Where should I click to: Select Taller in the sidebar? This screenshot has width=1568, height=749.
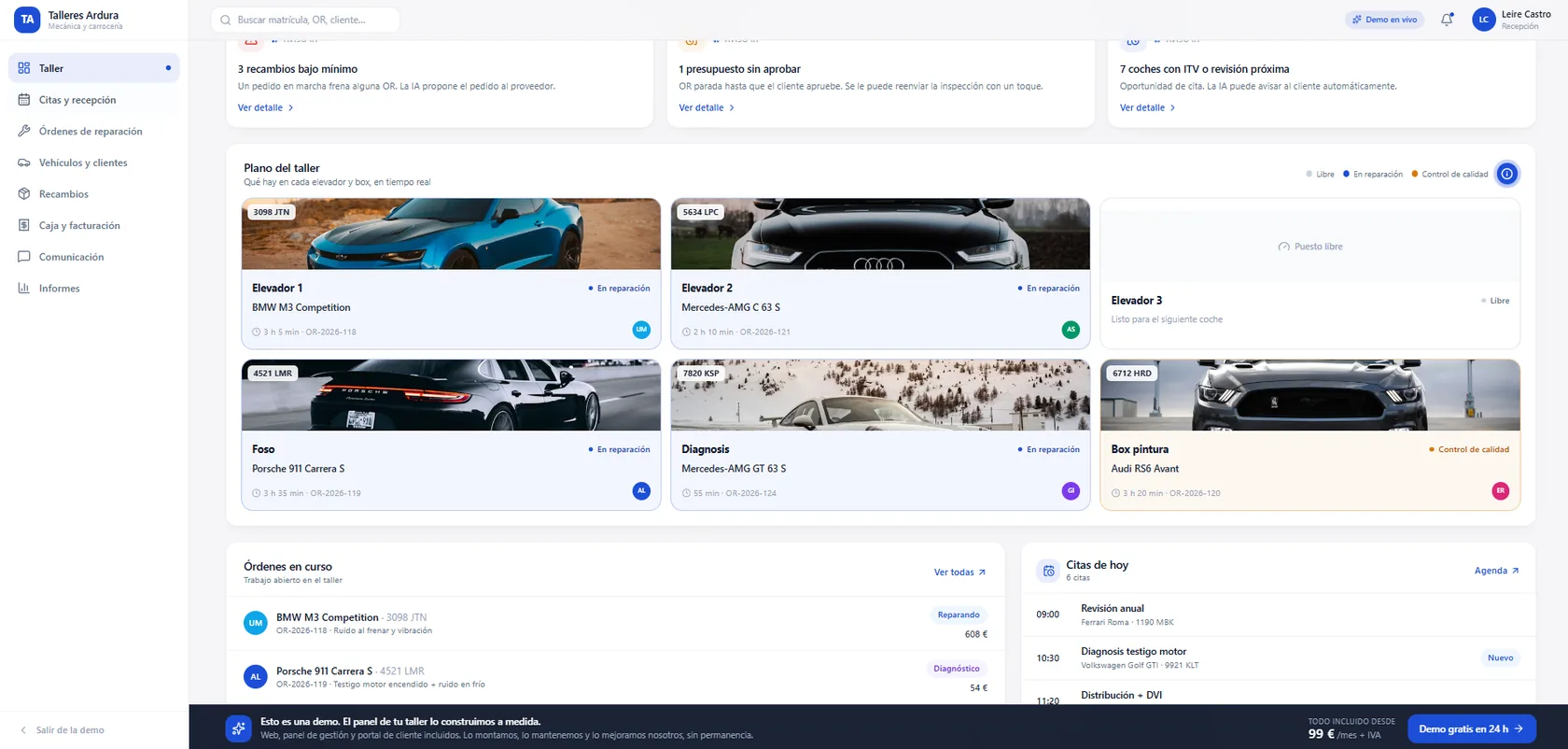pos(93,68)
